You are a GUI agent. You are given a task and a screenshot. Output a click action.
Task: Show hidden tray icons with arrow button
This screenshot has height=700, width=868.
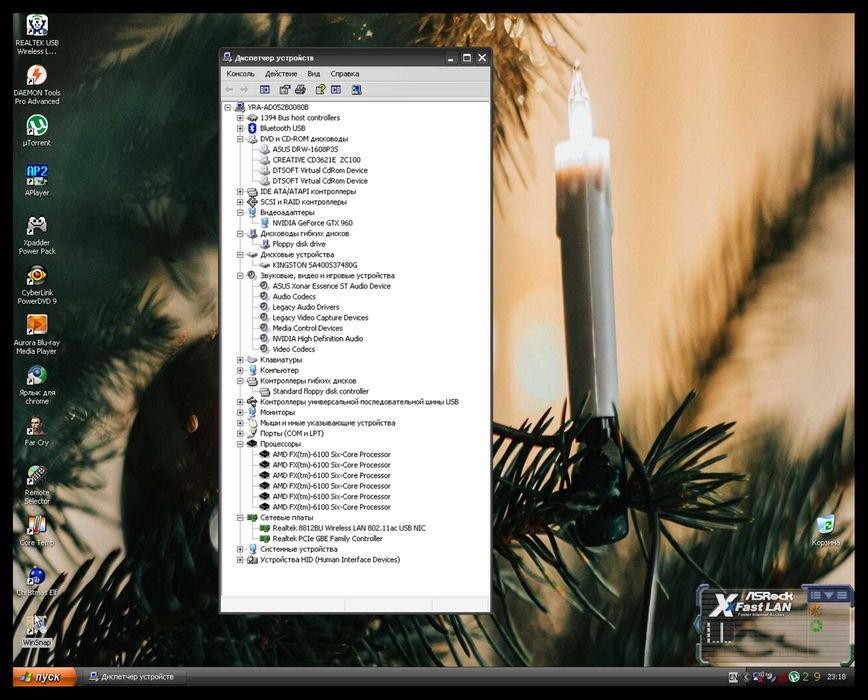point(746,677)
